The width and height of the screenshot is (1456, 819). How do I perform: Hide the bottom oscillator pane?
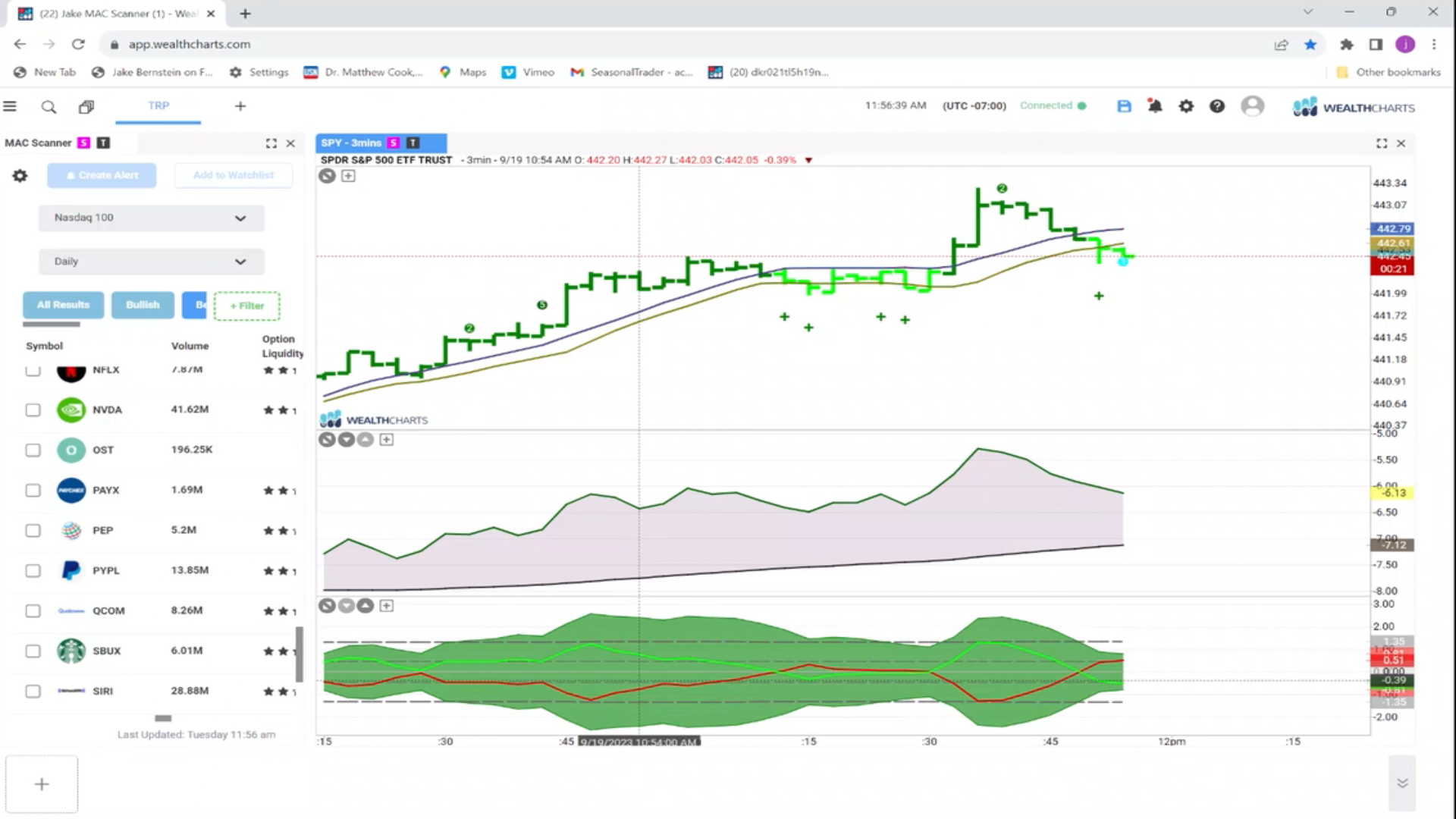pyautogui.click(x=327, y=606)
